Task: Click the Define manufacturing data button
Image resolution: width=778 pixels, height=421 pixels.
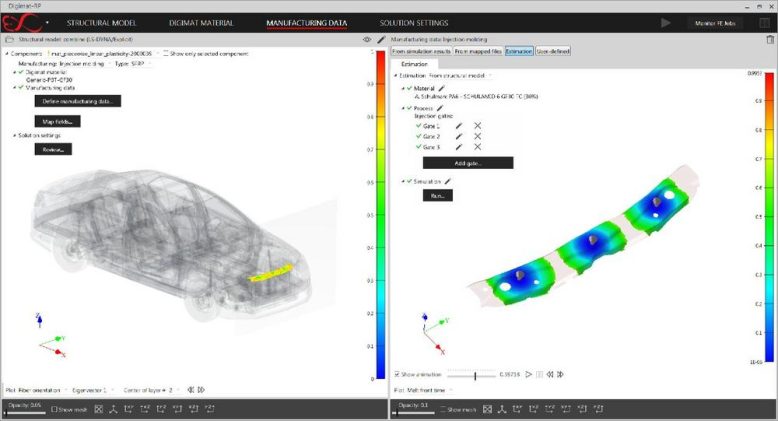Action: coord(77,101)
